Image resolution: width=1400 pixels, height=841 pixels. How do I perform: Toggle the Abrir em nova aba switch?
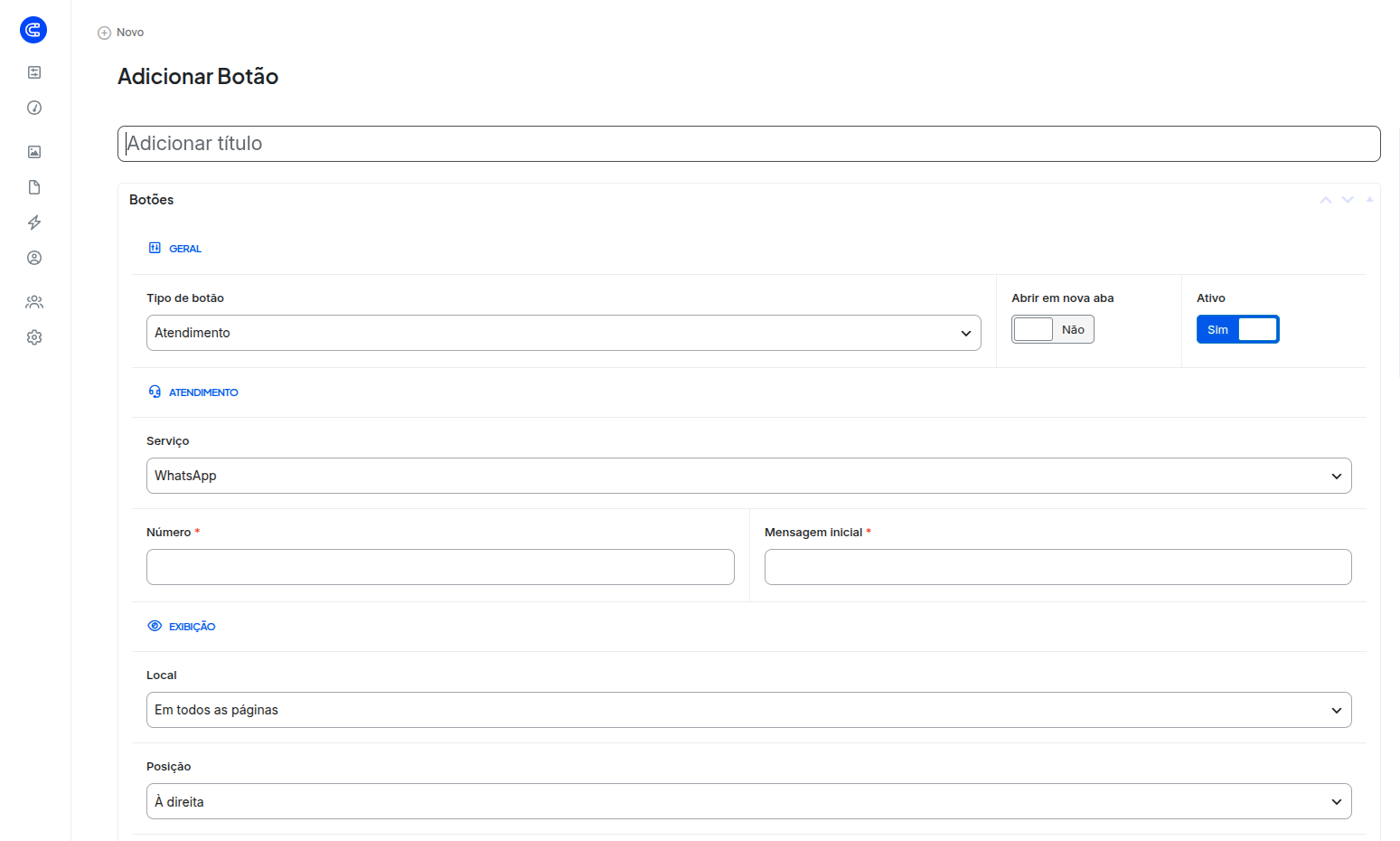click(x=1053, y=329)
